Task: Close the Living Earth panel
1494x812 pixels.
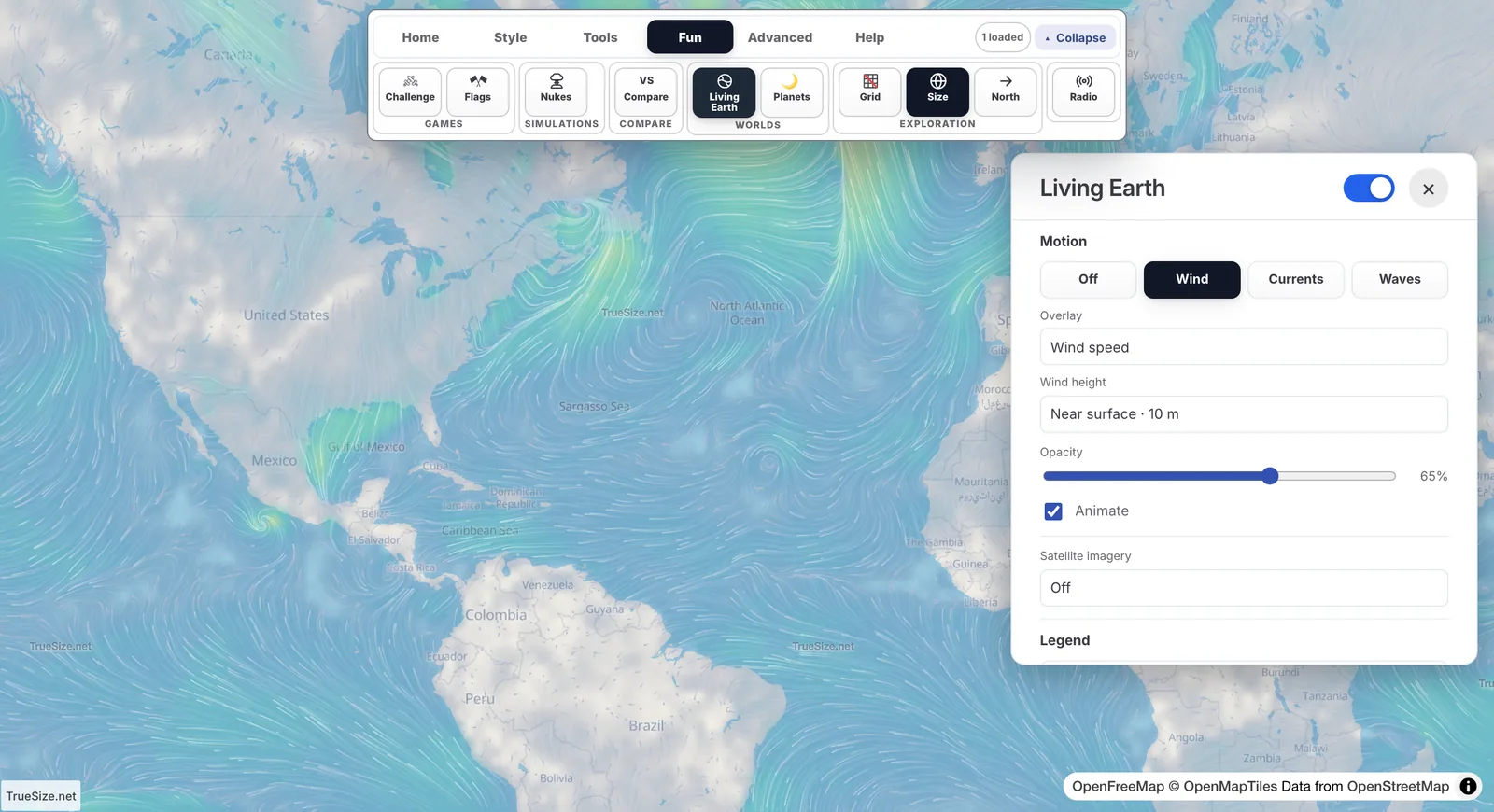Action: point(1429,189)
